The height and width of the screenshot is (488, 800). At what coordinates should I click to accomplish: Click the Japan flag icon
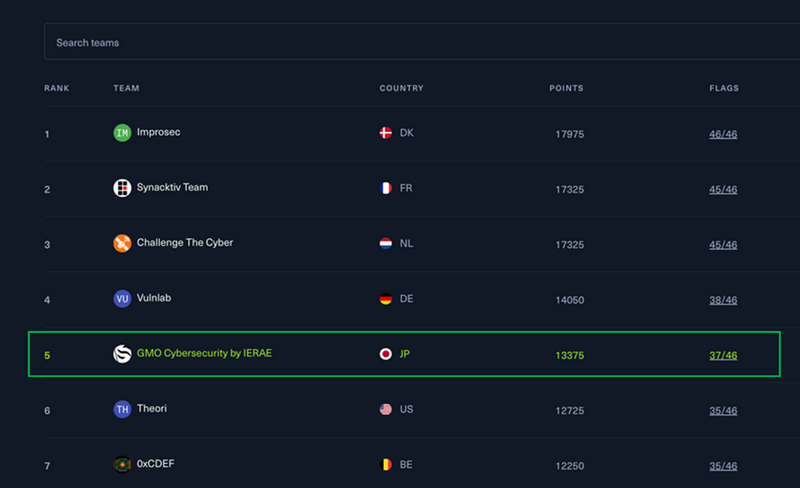[386, 354]
